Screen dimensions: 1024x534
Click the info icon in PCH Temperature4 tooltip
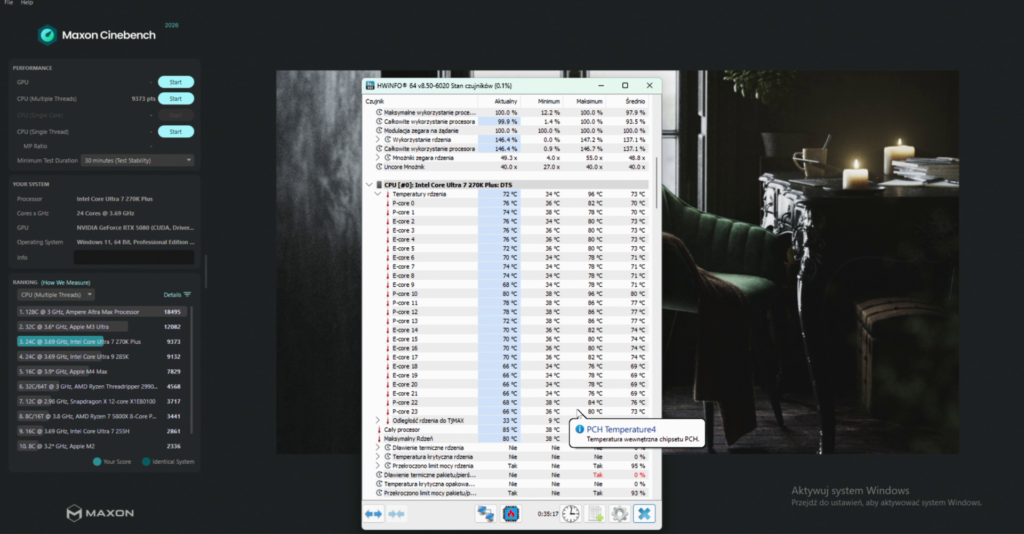579,430
